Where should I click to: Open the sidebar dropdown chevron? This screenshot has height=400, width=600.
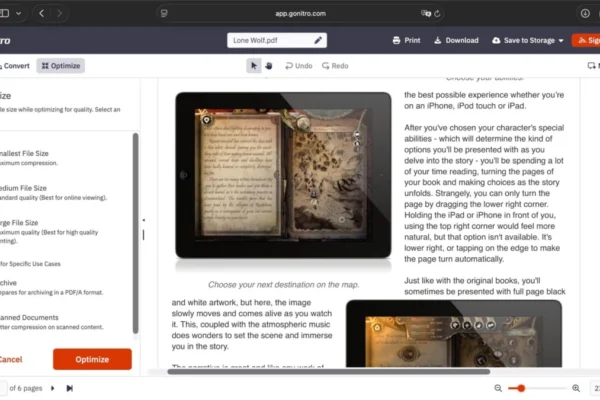[x=18, y=13]
